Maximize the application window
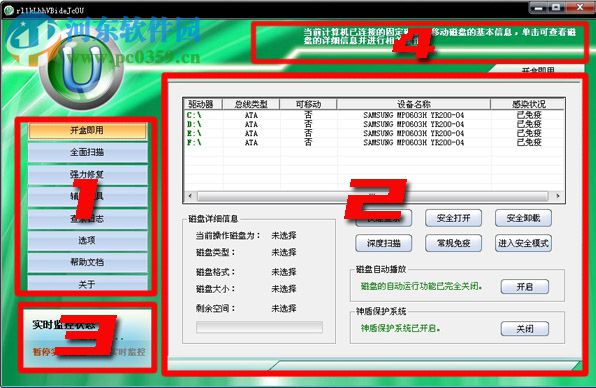The width and height of the screenshot is (596, 388). pos(556,7)
